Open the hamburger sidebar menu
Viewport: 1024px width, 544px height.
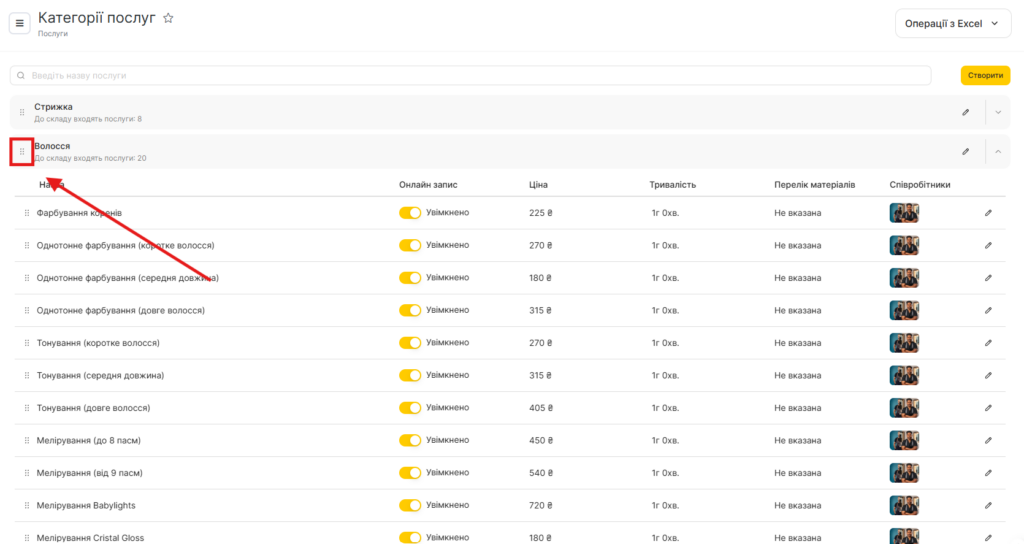(x=20, y=23)
